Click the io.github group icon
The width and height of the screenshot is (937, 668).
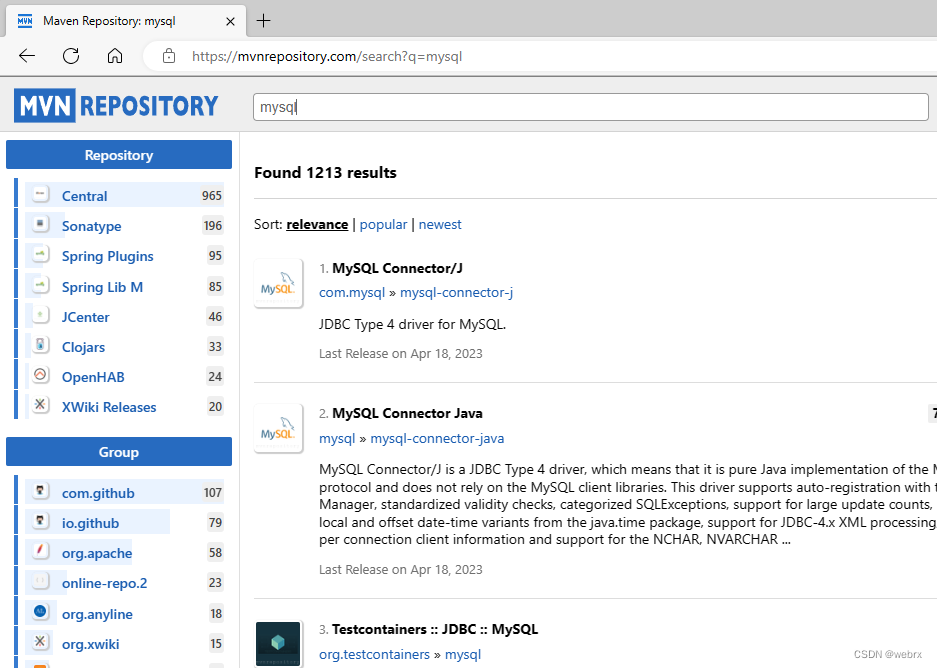[40, 521]
